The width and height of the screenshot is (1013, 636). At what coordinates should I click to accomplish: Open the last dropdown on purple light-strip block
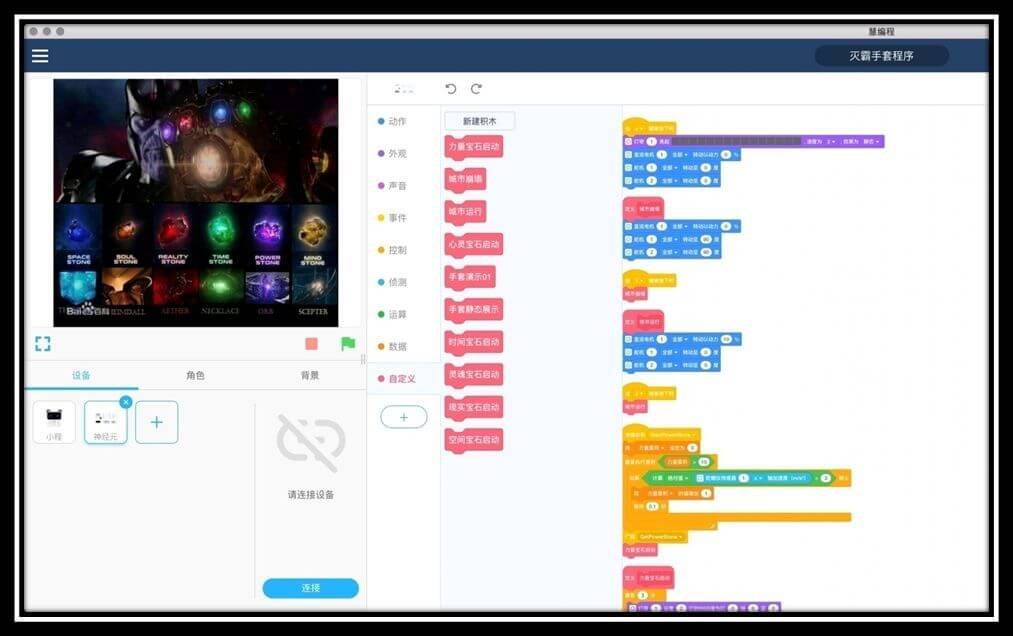coord(872,141)
